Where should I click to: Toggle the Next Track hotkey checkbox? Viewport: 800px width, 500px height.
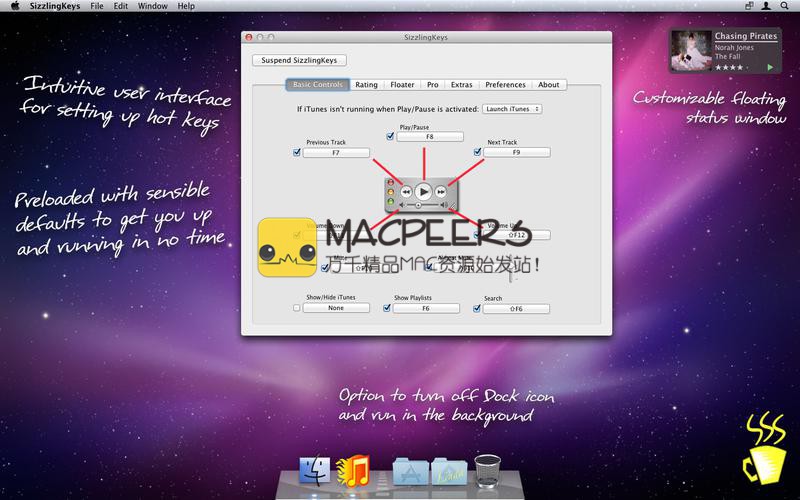[477, 152]
